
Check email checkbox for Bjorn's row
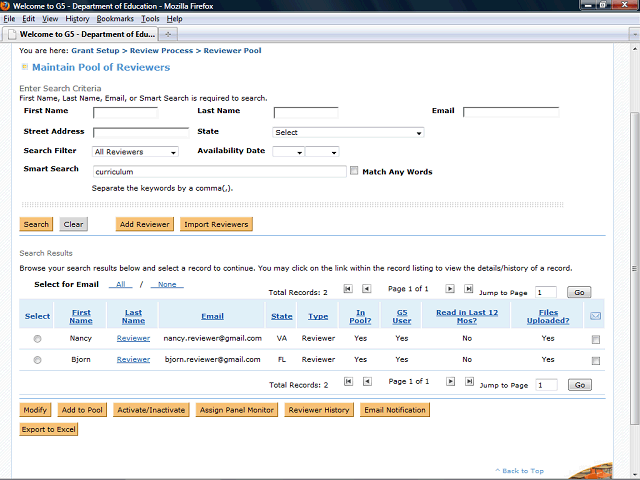(x=596, y=360)
